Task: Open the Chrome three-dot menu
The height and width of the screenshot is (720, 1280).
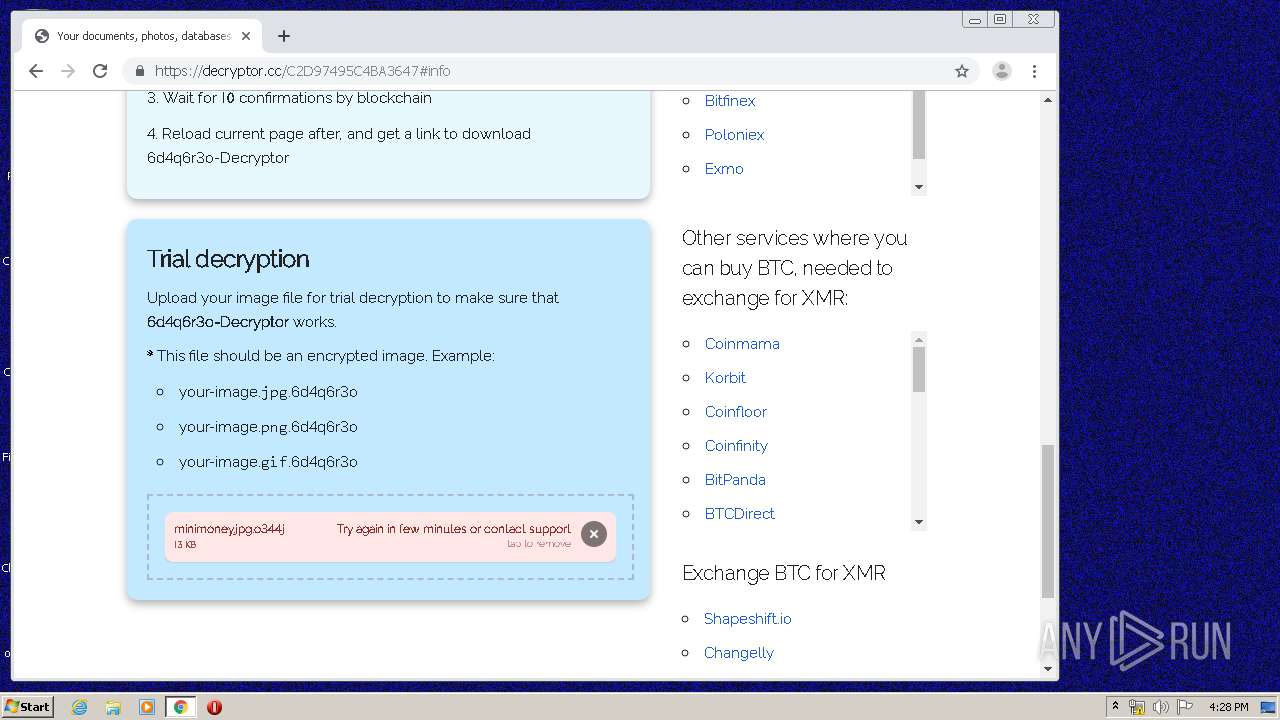Action: 1034,71
